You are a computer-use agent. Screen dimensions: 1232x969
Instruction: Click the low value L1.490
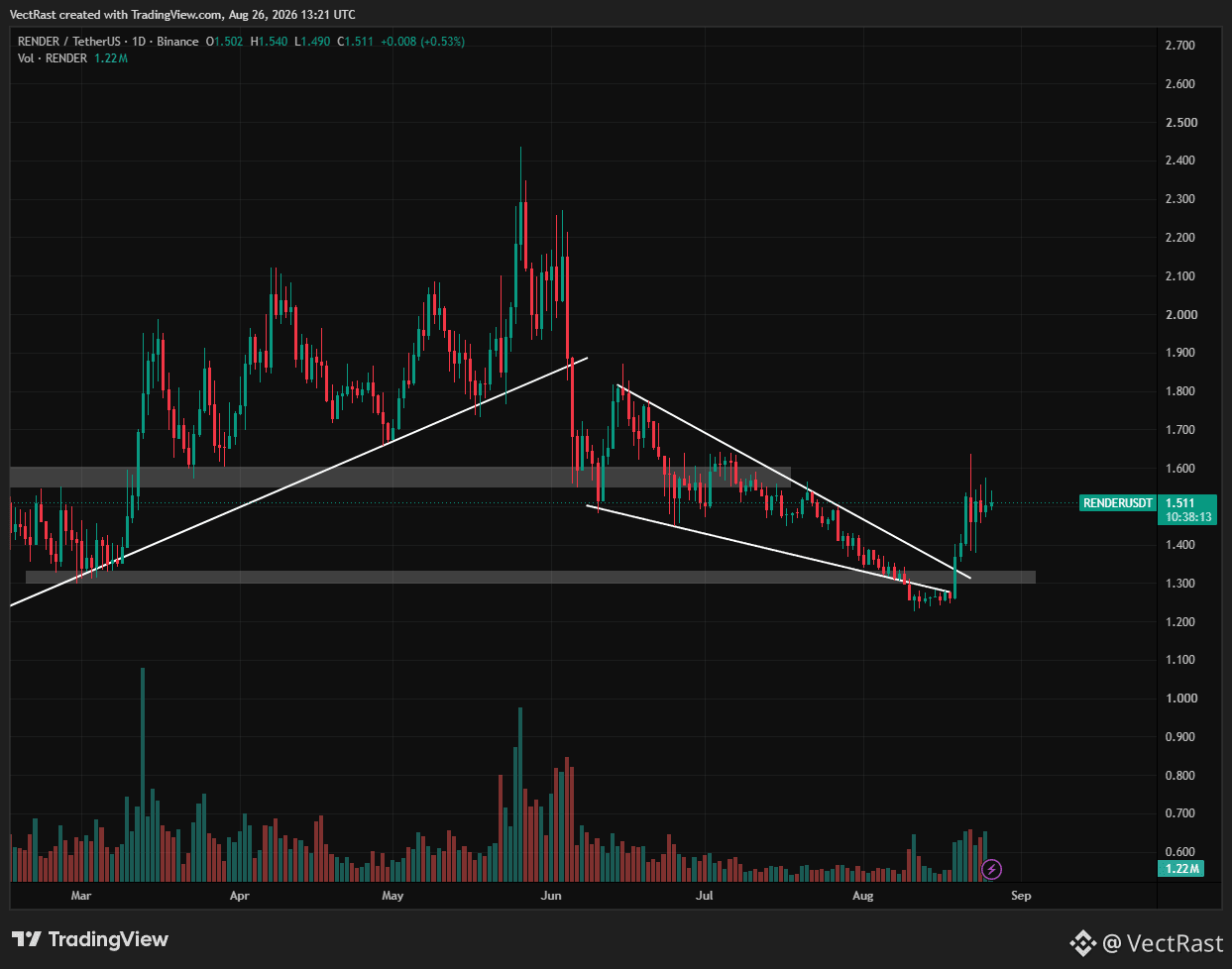point(312,42)
